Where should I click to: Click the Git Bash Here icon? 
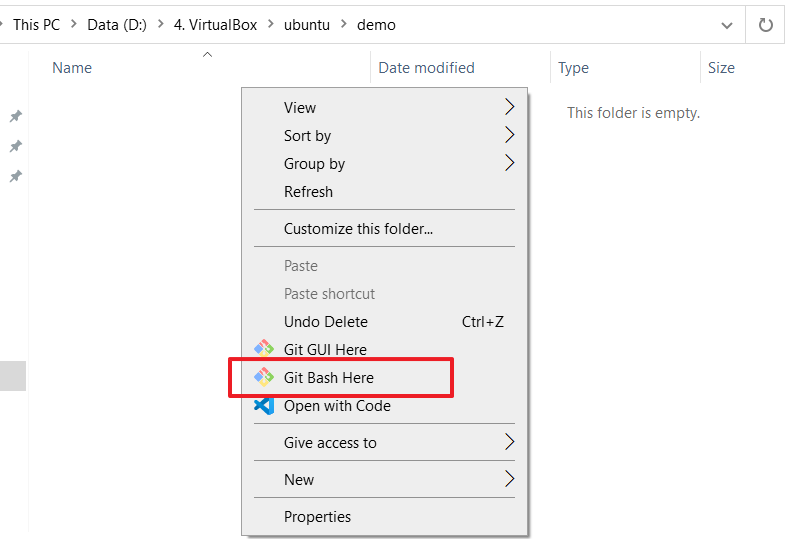[x=264, y=377]
